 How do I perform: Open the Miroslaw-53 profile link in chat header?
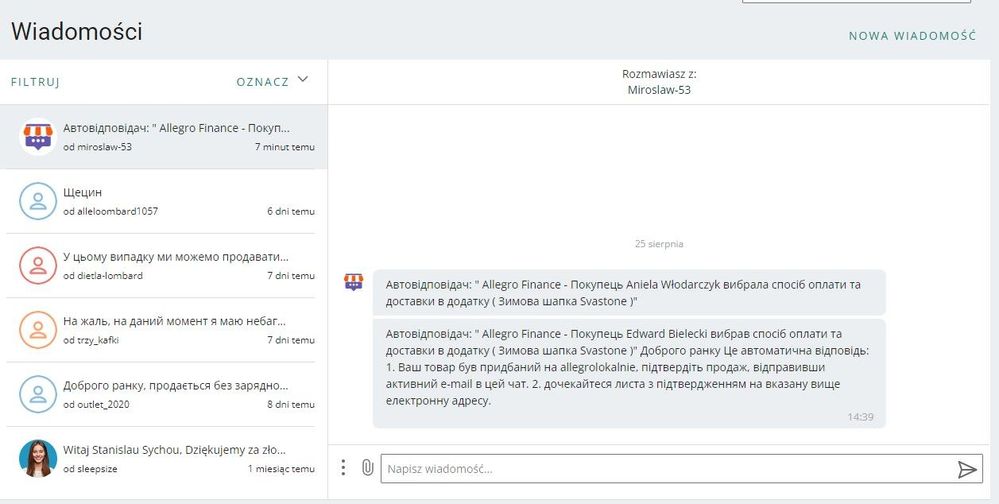point(658,90)
